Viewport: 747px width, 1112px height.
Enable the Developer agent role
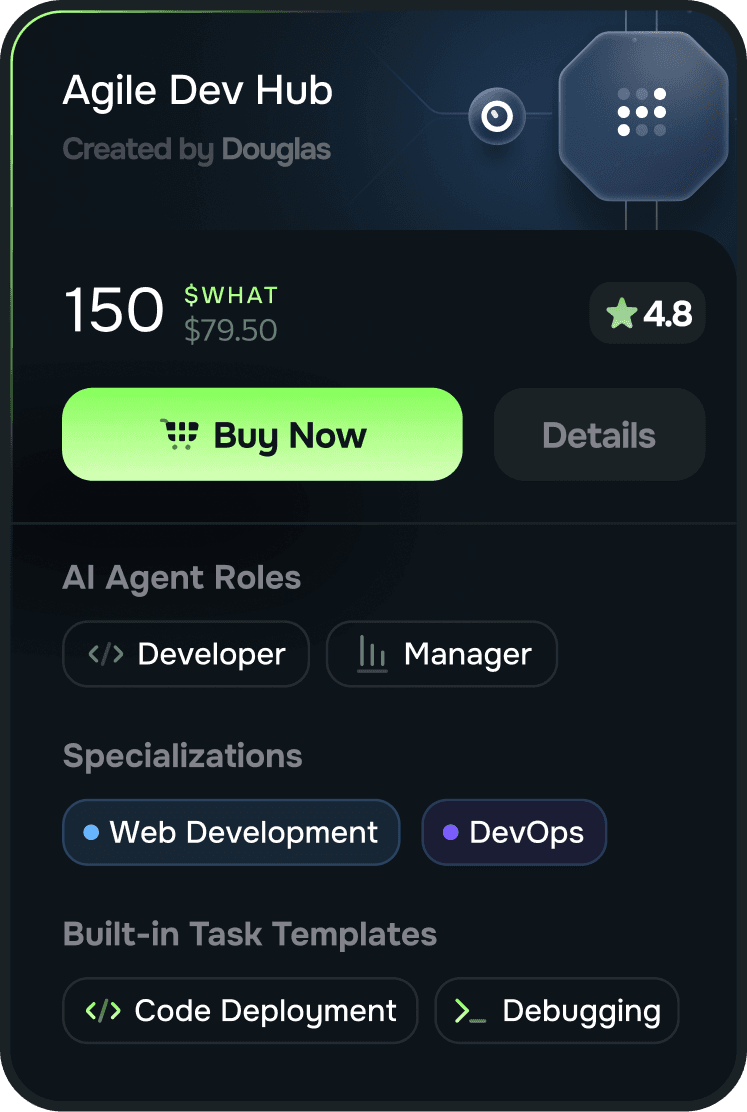tap(185, 654)
